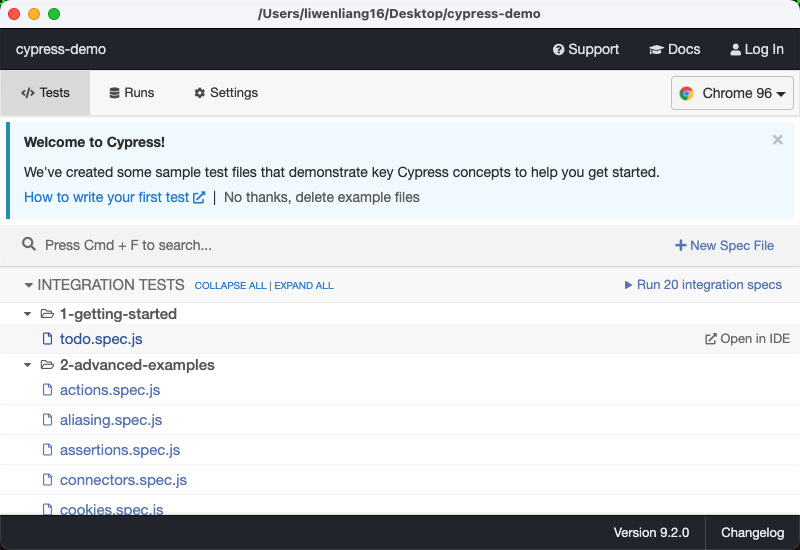Collapse the INTEGRATION TESTS section arrow
Screen dimensions: 800x550
(x=29, y=285)
